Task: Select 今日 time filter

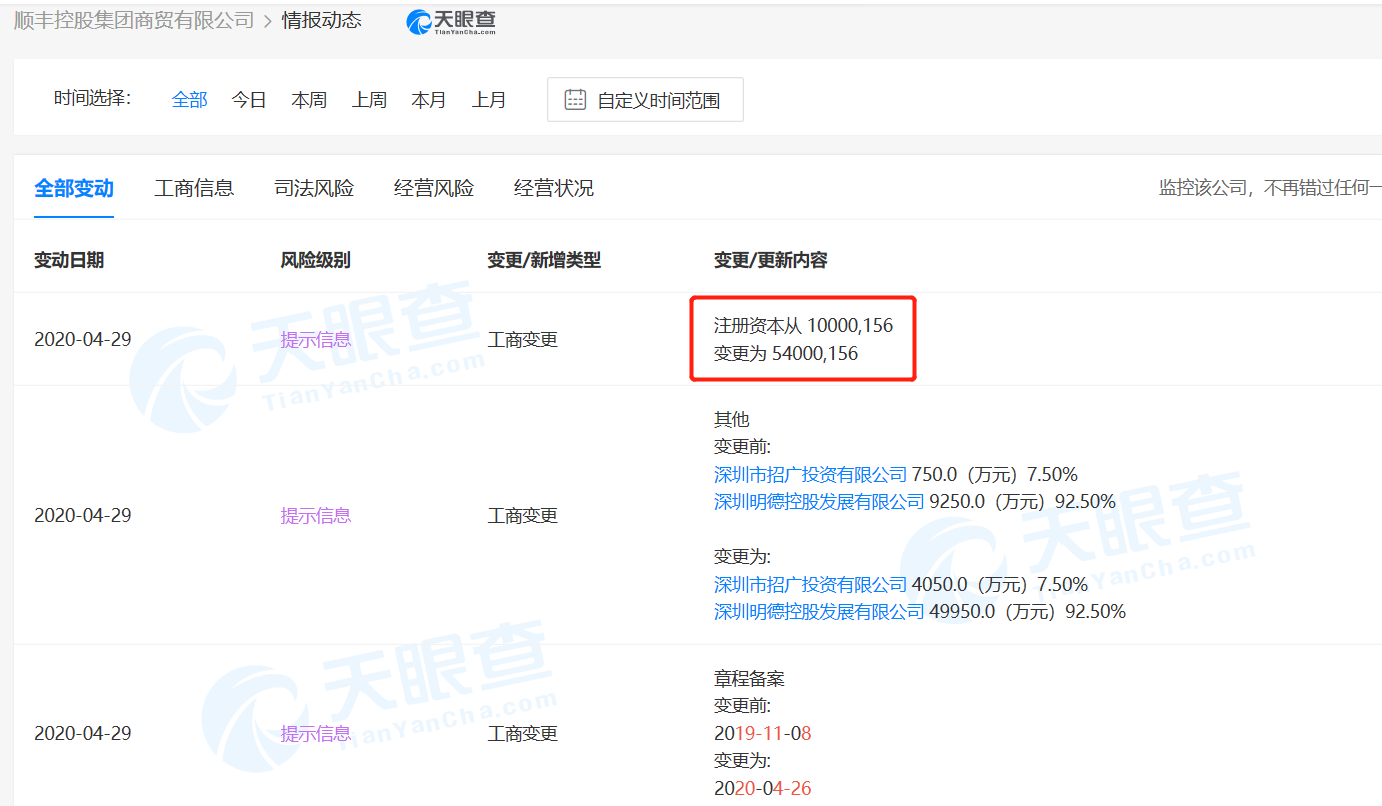Action: (249, 100)
